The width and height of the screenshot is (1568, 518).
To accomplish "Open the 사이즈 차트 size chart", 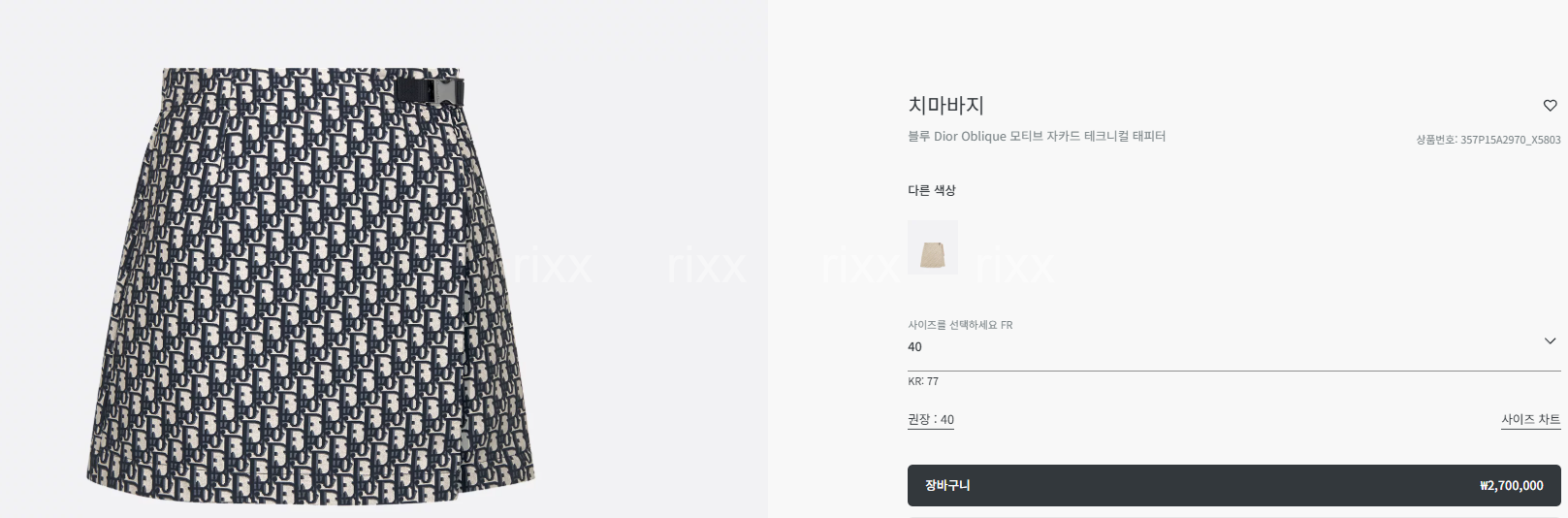I will tap(1530, 420).
